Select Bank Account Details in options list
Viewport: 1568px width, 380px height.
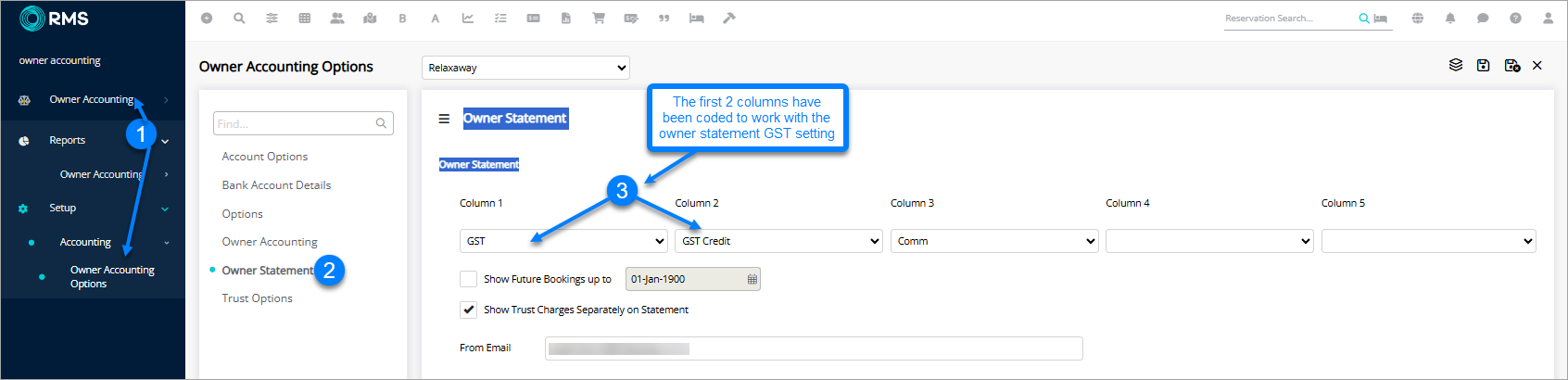coord(276,185)
